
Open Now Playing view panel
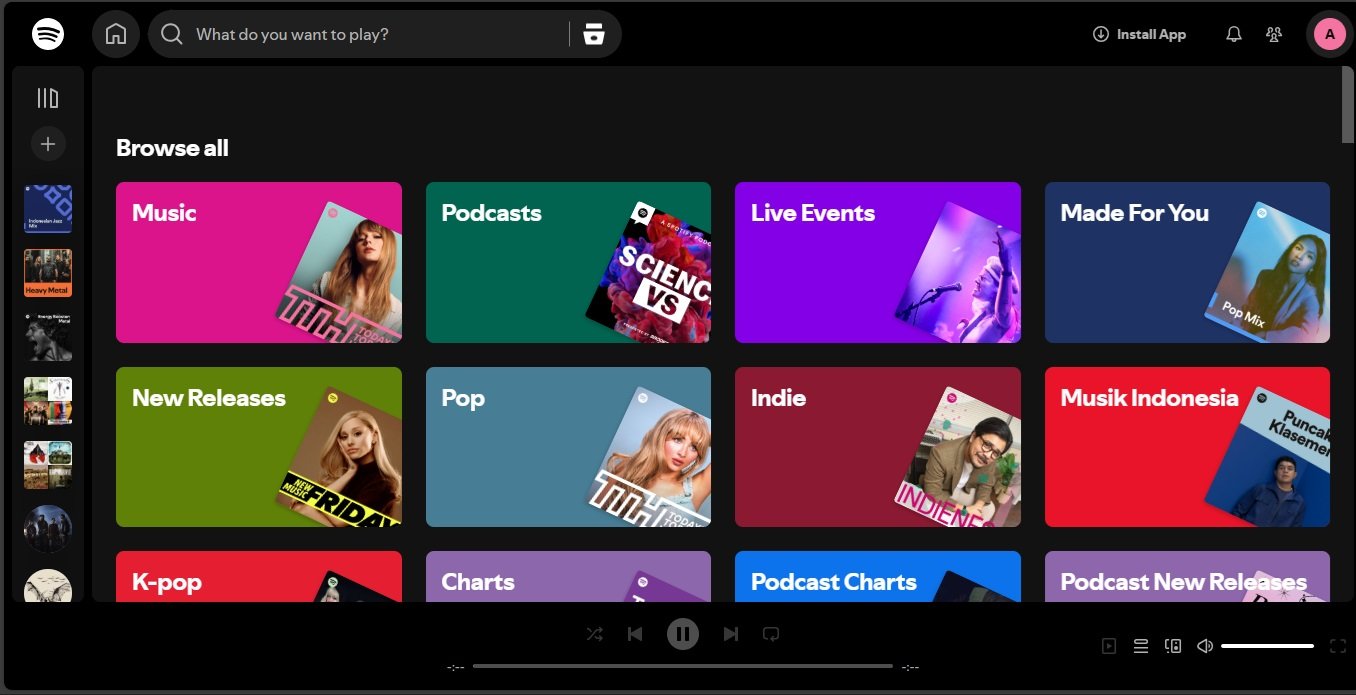click(1109, 646)
